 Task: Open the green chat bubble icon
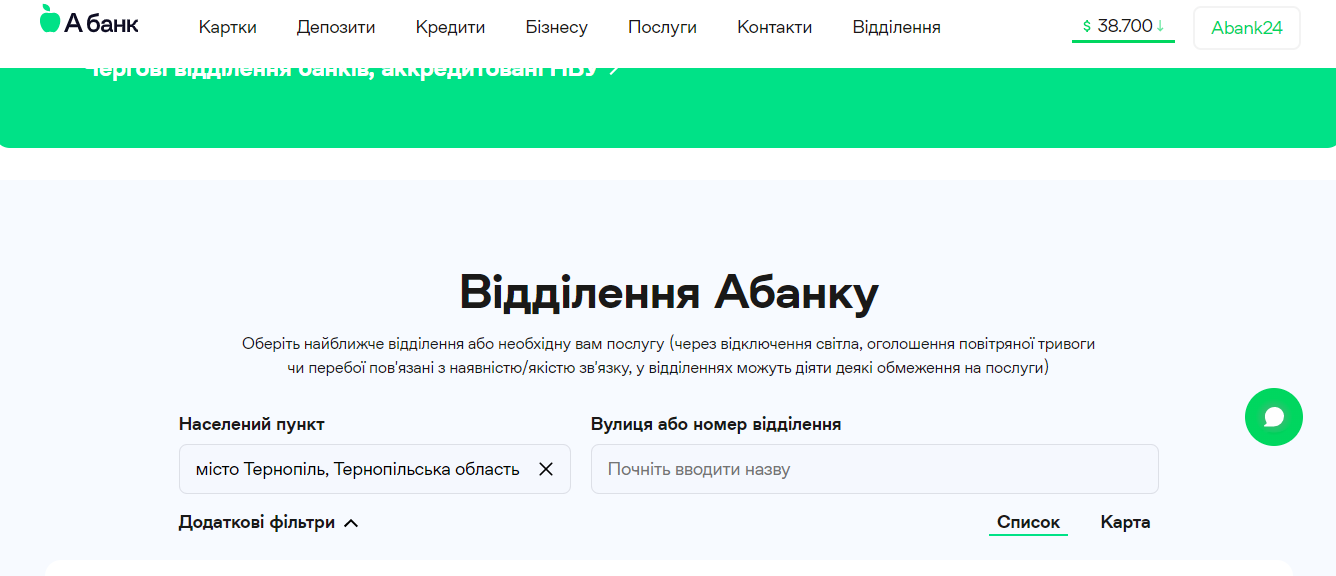click(1274, 417)
